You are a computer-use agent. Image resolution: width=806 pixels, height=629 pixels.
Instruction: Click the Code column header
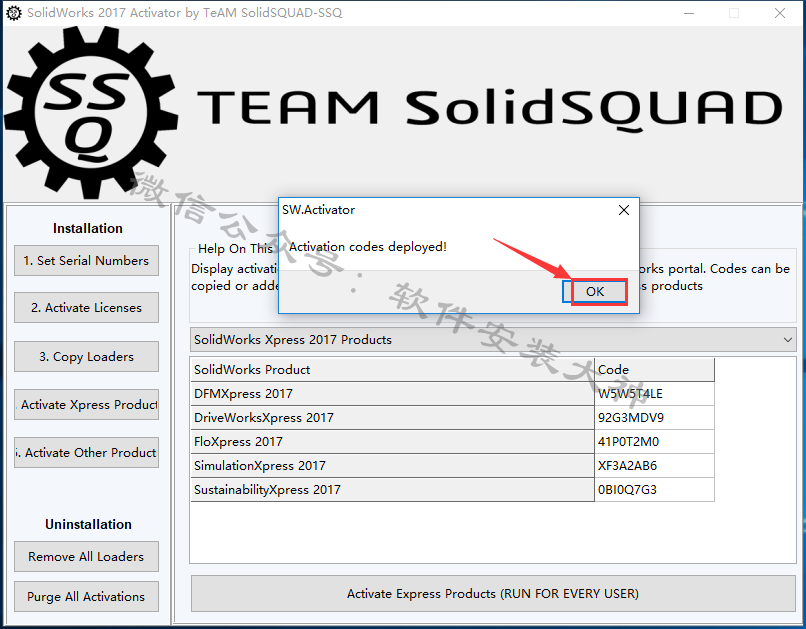[x=654, y=369]
